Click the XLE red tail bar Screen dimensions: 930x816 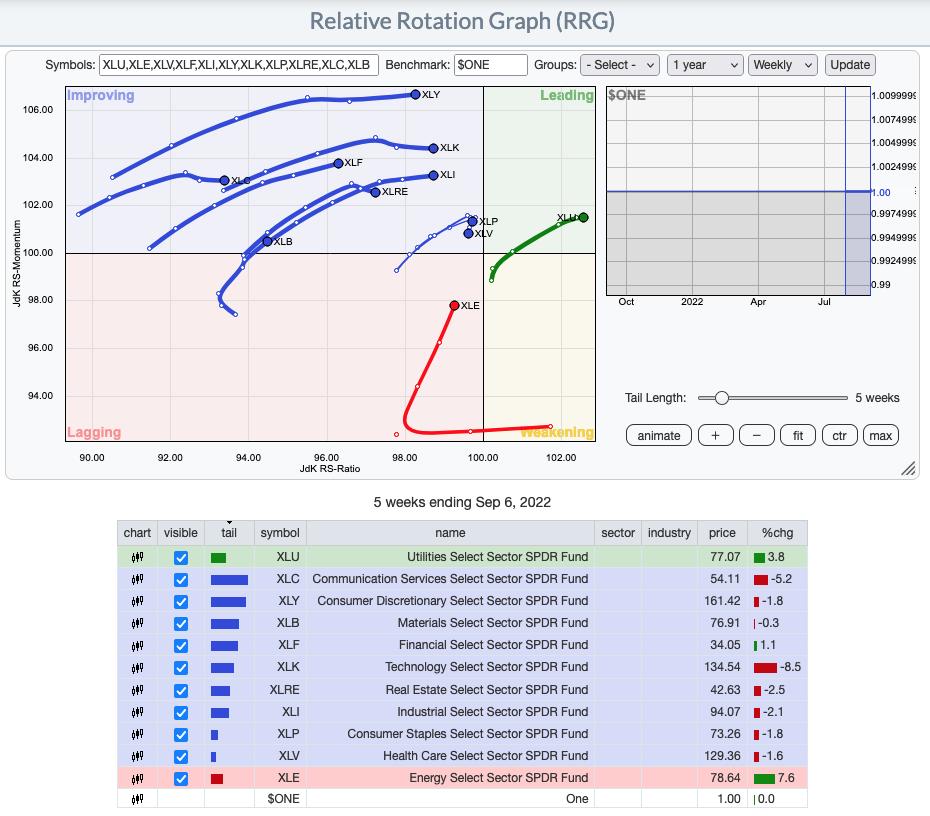click(x=217, y=779)
